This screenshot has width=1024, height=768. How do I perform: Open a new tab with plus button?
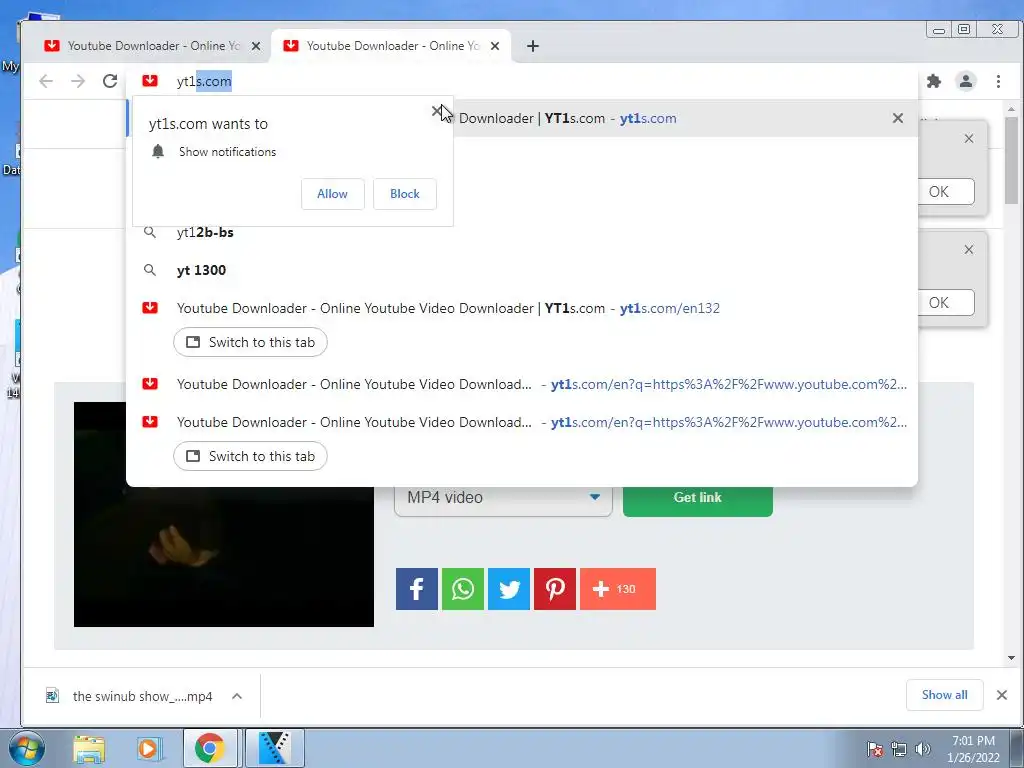coord(533,46)
